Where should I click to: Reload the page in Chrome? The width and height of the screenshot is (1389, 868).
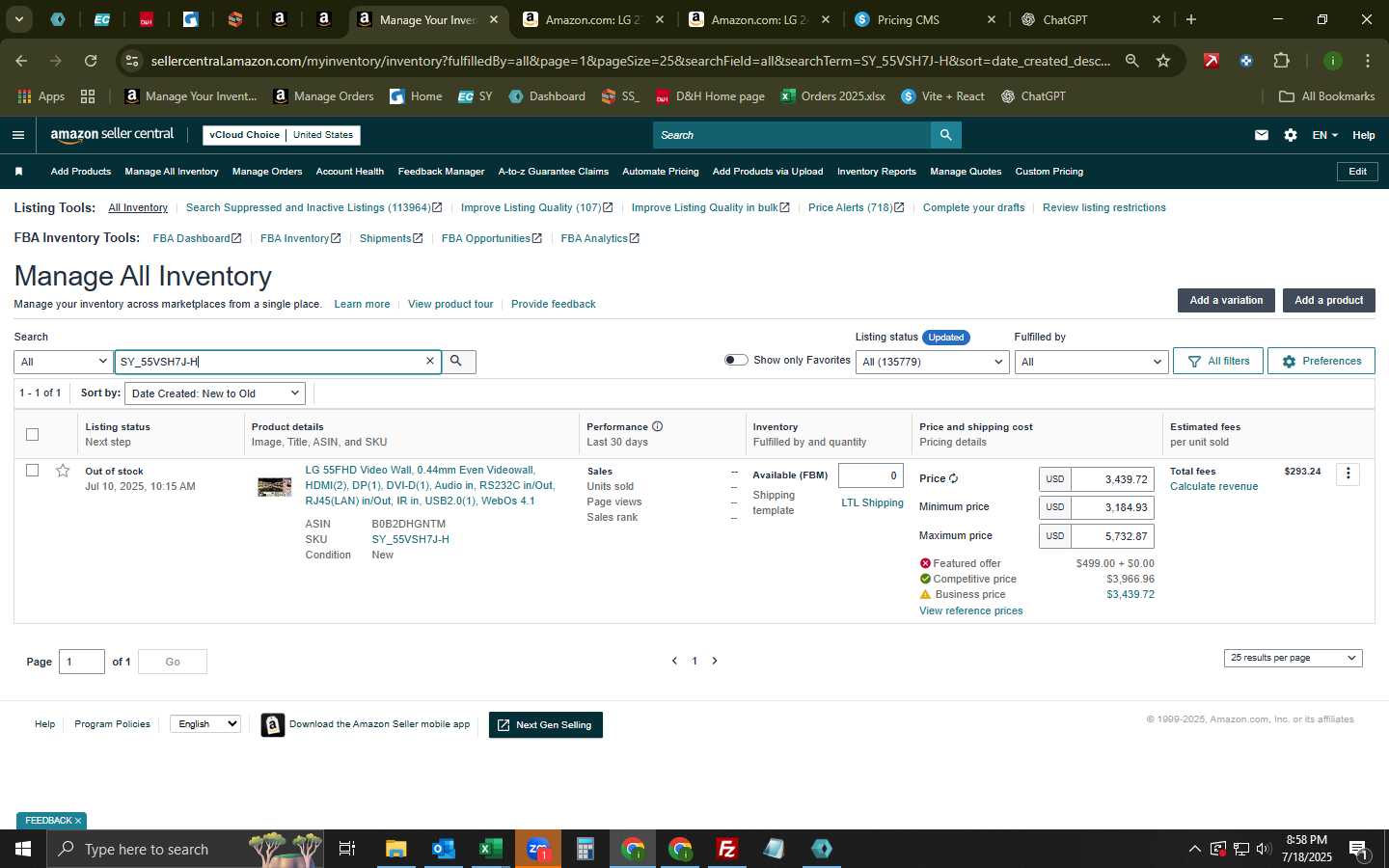coord(91,61)
